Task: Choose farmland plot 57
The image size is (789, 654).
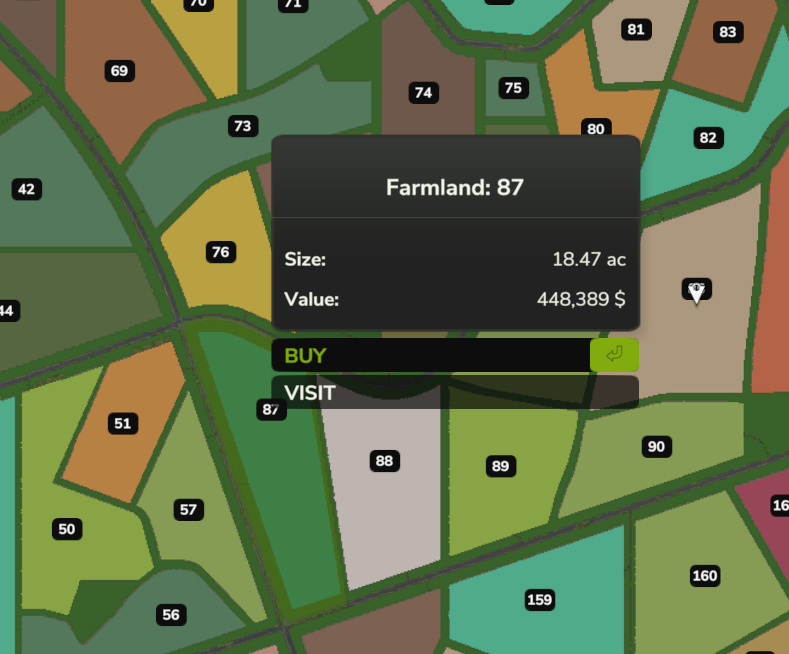Action: click(x=188, y=510)
